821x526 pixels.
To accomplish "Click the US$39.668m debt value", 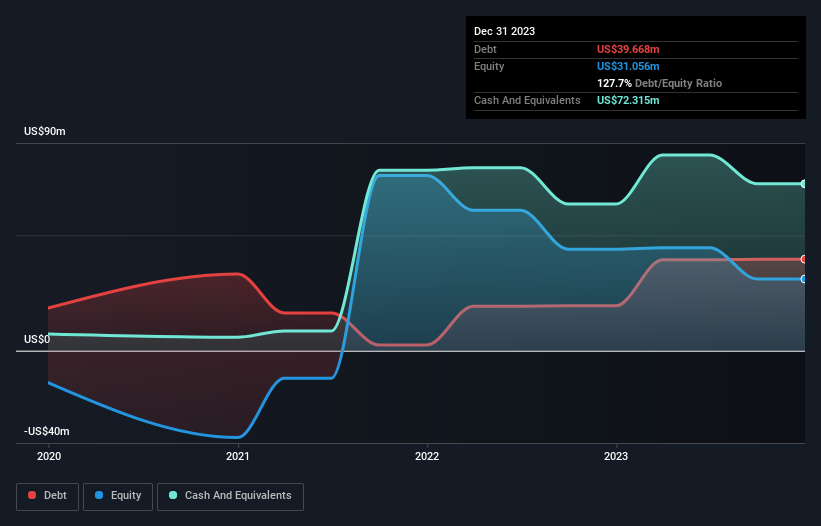I will point(628,49).
